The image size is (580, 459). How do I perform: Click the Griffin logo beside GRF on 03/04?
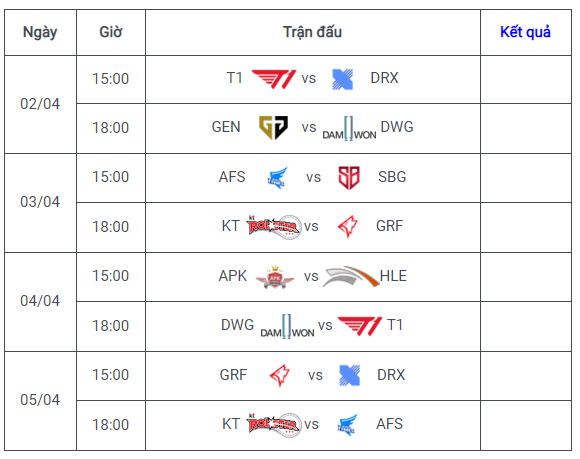coord(348,227)
